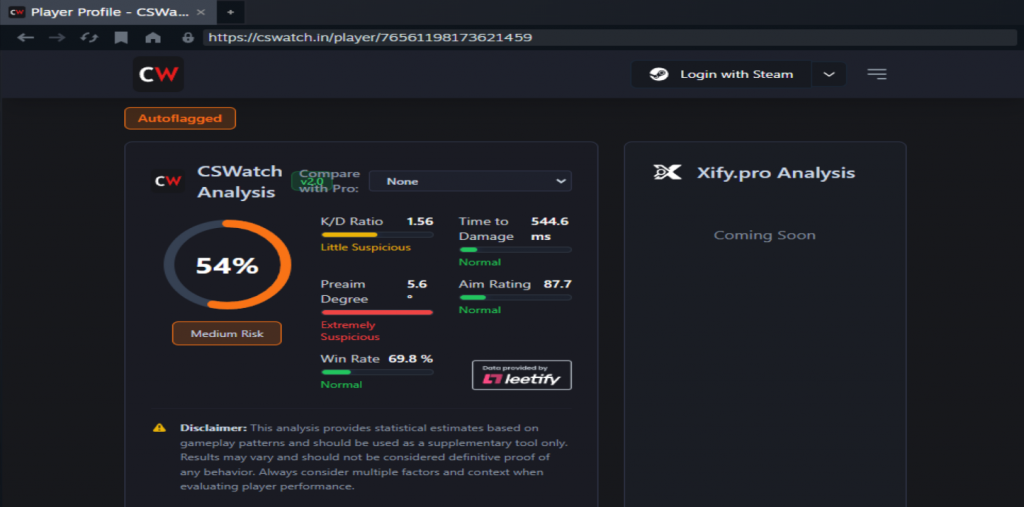Click the CSWatch logo in the header

coord(158,74)
